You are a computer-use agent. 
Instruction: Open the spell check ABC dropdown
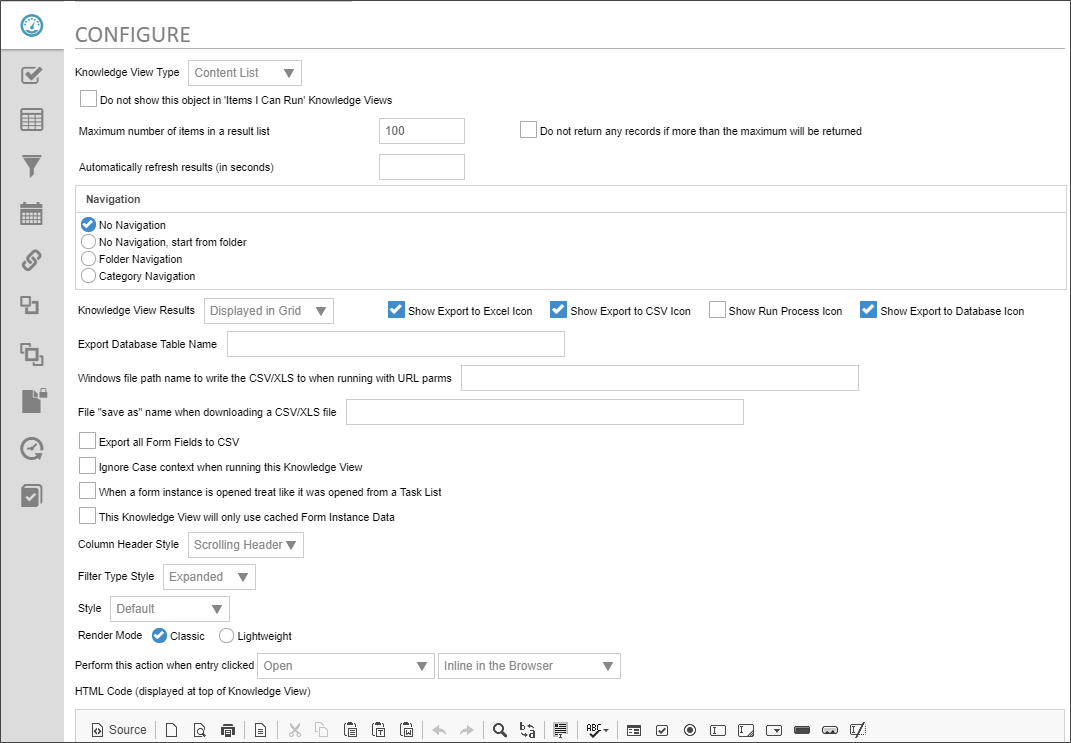[x=597, y=730]
